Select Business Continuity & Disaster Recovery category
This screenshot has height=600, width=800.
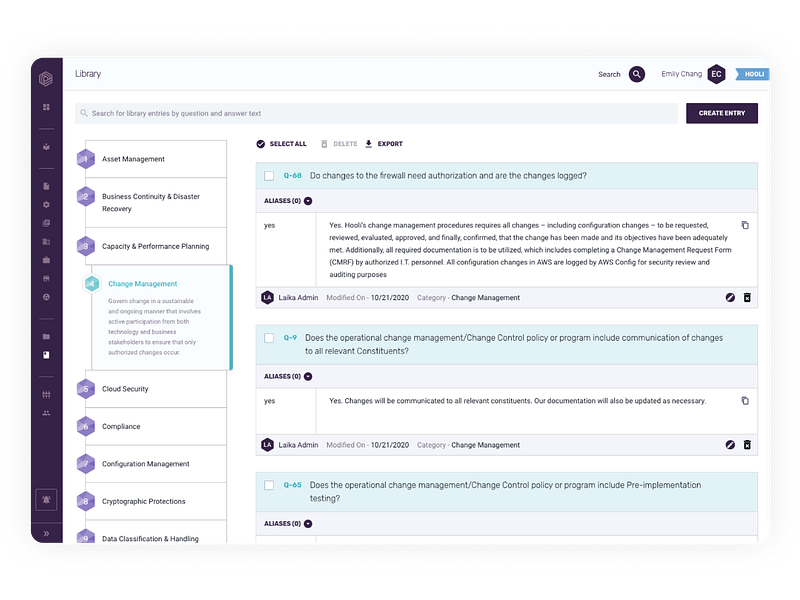[x=156, y=203]
